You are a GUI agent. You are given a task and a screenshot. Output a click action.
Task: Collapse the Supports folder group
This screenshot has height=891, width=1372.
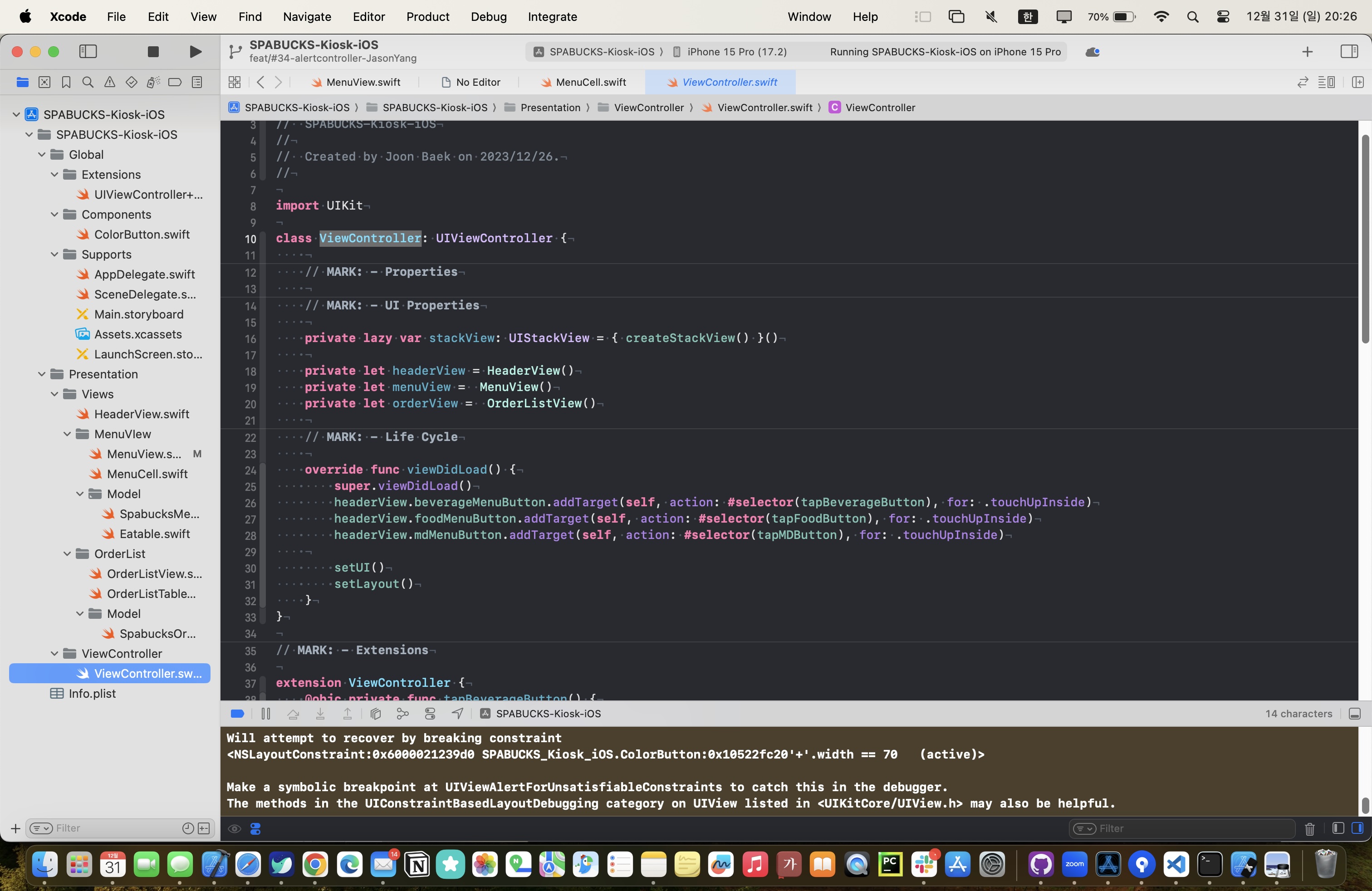(55, 254)
